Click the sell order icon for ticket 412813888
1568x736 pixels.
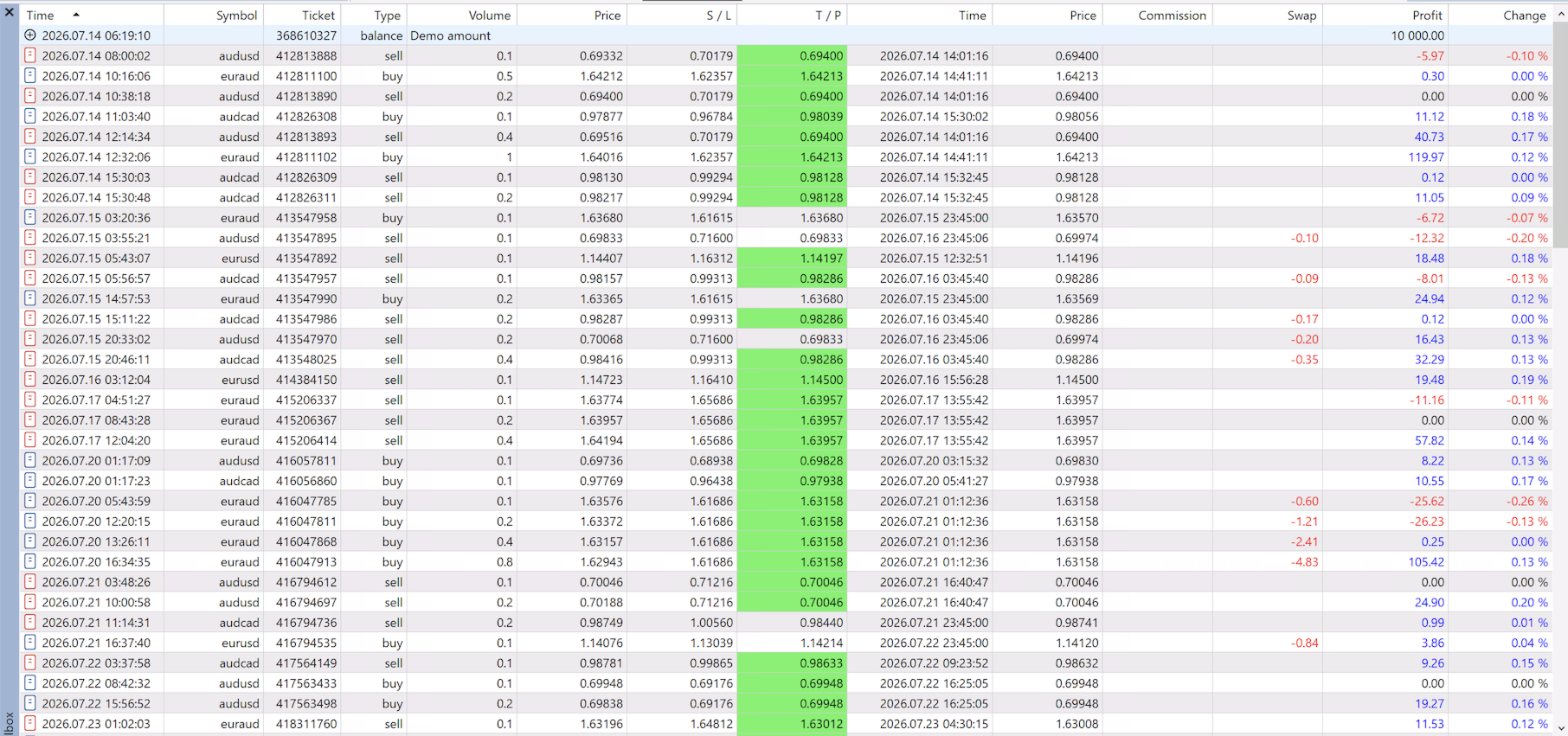30,55
